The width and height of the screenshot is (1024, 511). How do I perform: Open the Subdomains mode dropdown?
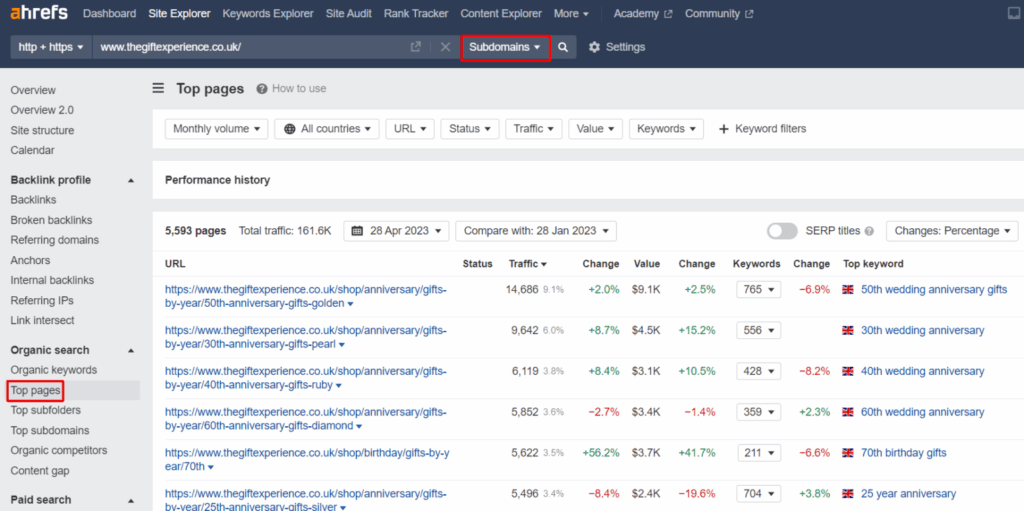[x=505, y=47]
